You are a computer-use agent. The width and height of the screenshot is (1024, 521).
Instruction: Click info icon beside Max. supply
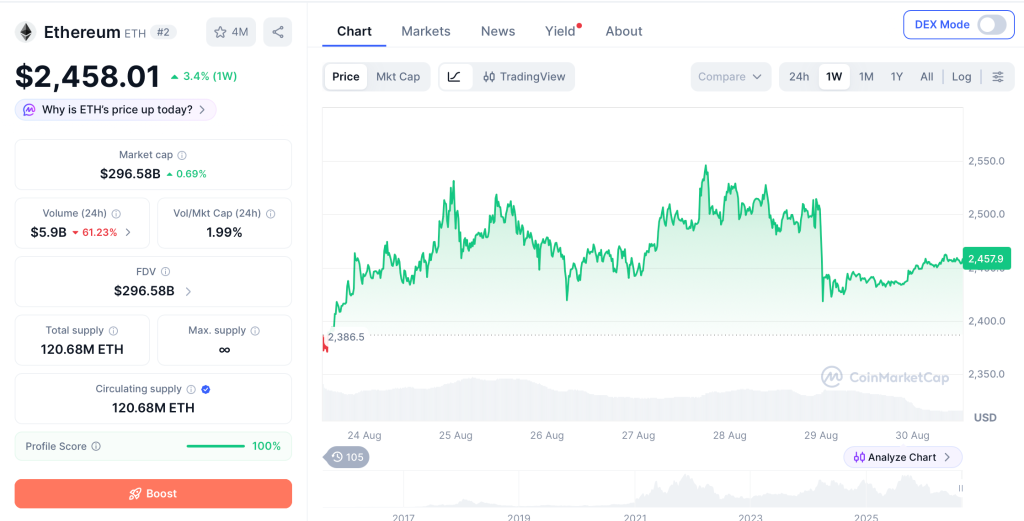coord(255,331)
